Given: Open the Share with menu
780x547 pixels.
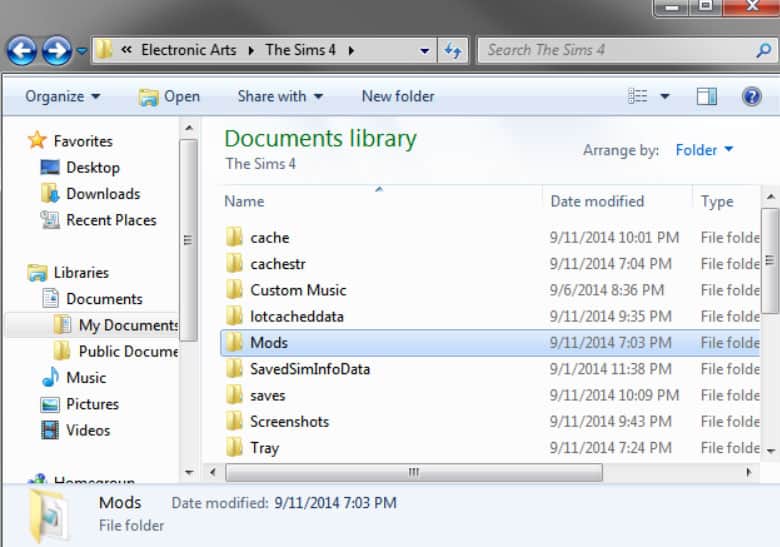Looking at the screenshot, I should pos(280,96).
